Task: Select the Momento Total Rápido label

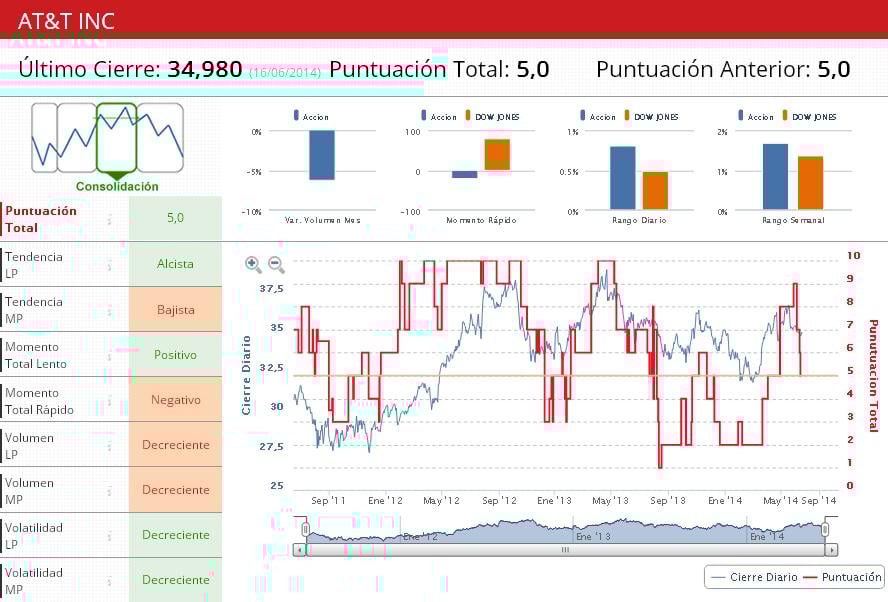Action: point(39,401)
